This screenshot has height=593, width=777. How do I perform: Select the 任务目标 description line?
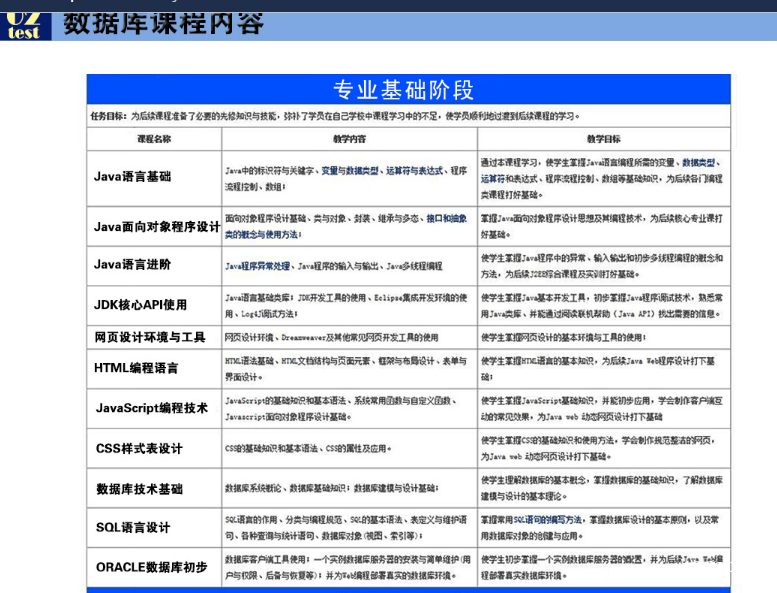[x=335, y=116]
